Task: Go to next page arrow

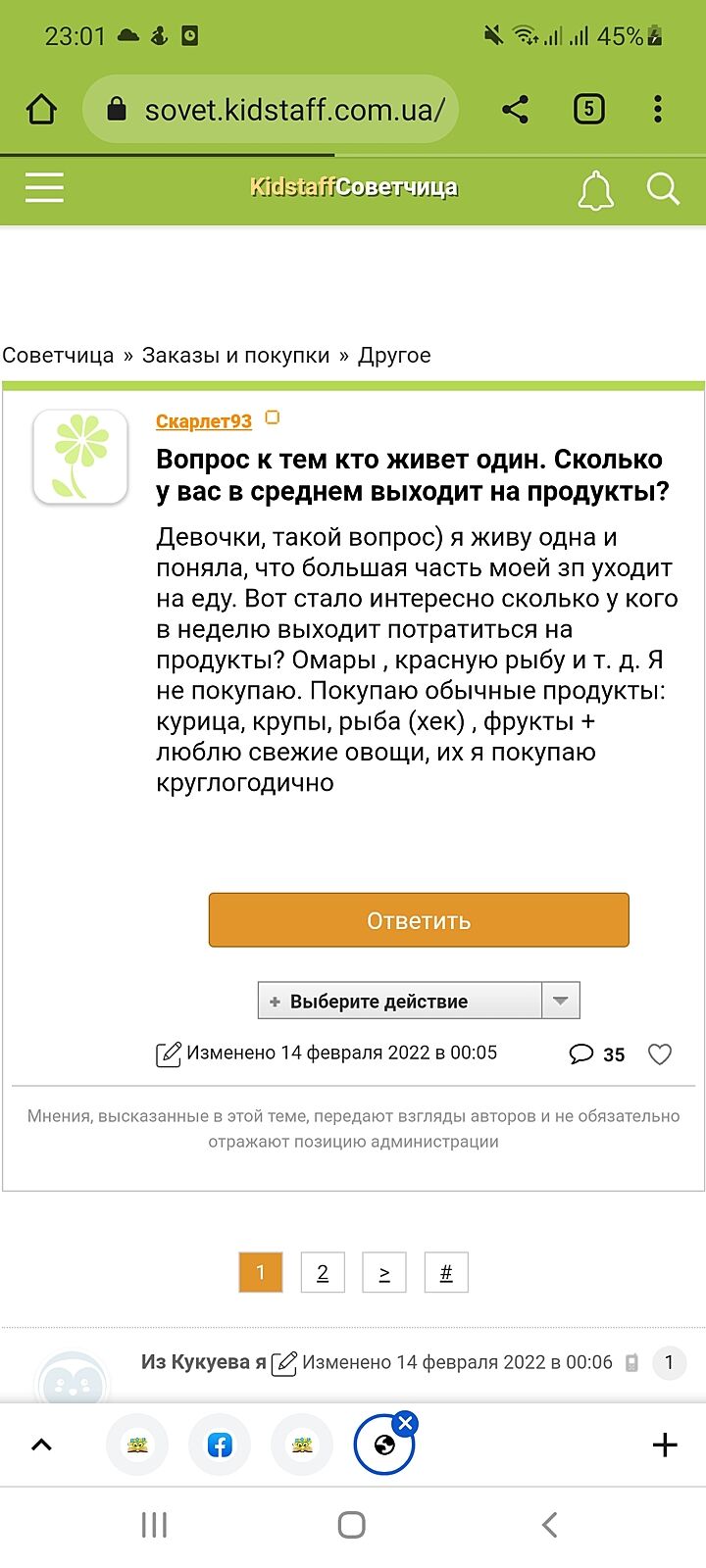Action: [384, 1273]
